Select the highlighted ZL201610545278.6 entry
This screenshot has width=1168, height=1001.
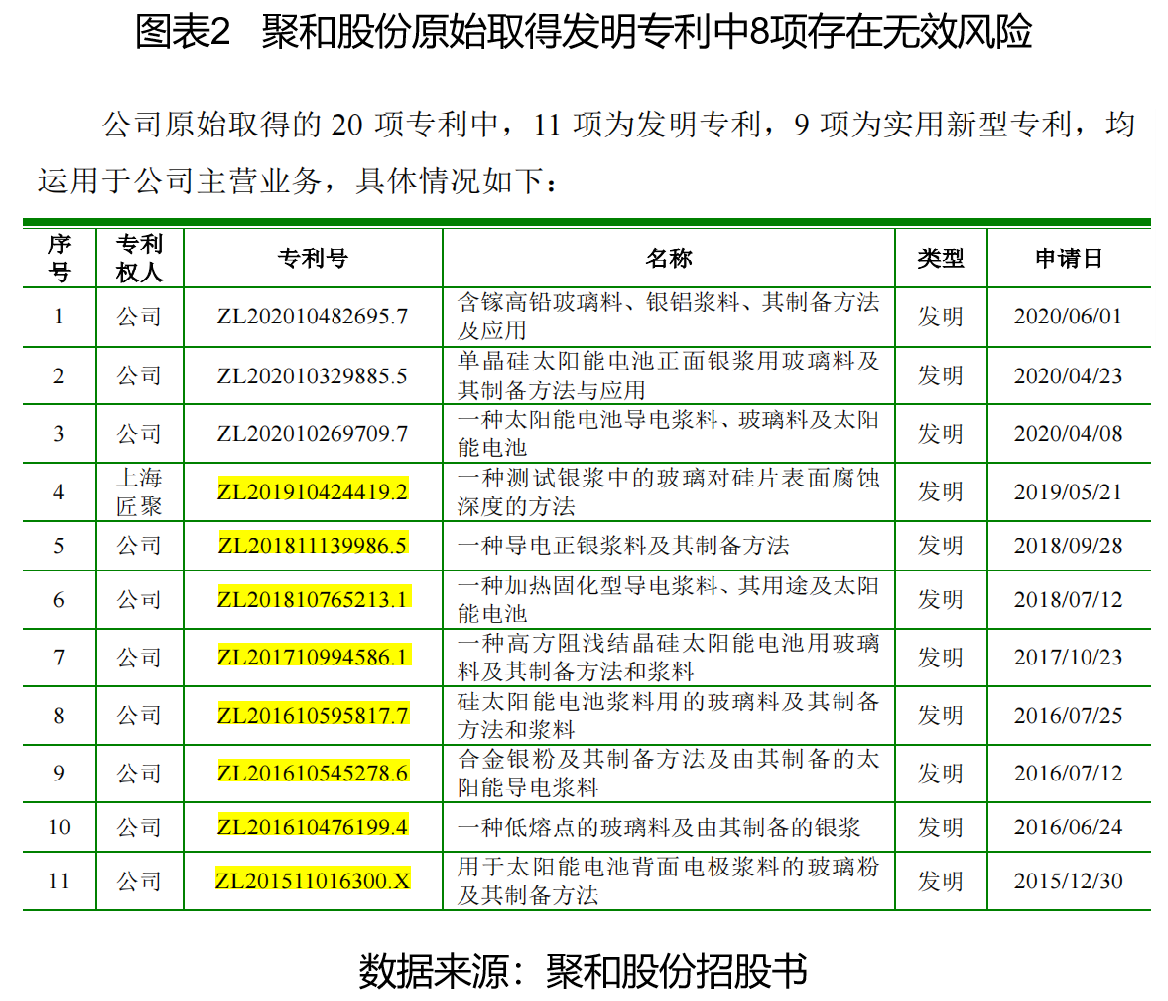tap(312, 773)
